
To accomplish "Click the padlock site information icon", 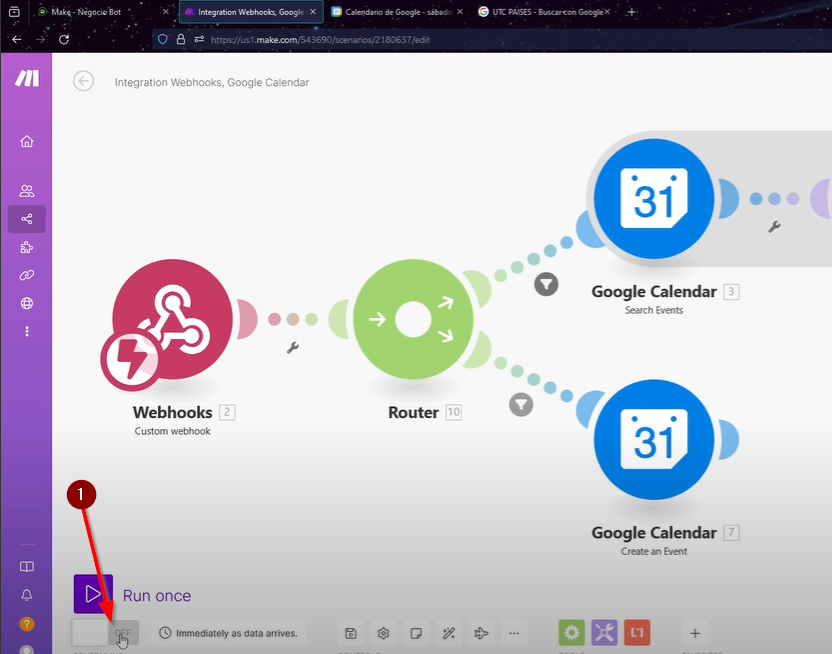I will click(x=180, y=39).
